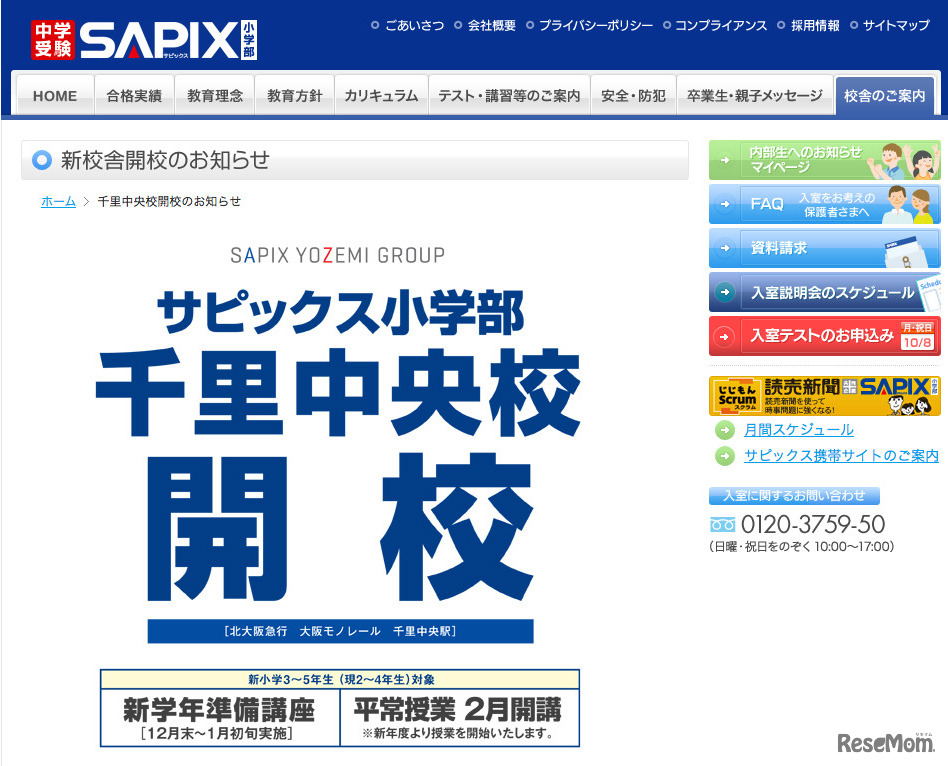Open the 読売新聞 SAPIX banner
Viewport: 948px width, 766px height.
[825, 396]
